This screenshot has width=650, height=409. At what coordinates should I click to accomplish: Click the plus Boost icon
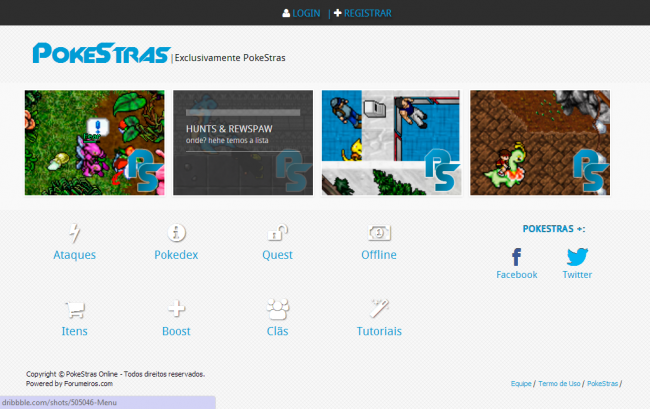pos(176,309)
